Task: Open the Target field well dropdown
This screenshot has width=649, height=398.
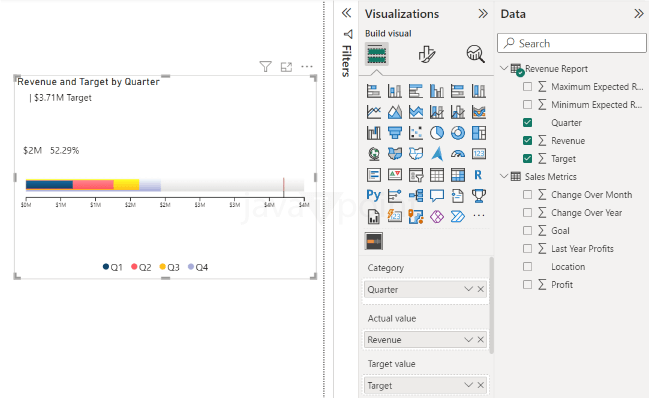Action: coord(468,385)
